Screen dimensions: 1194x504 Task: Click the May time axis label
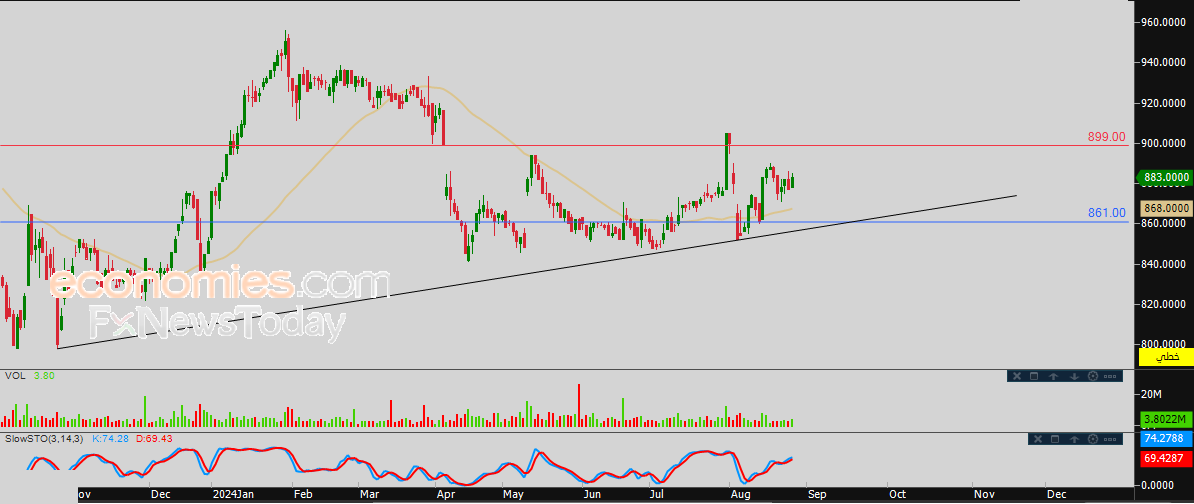[x=512, y=495]
